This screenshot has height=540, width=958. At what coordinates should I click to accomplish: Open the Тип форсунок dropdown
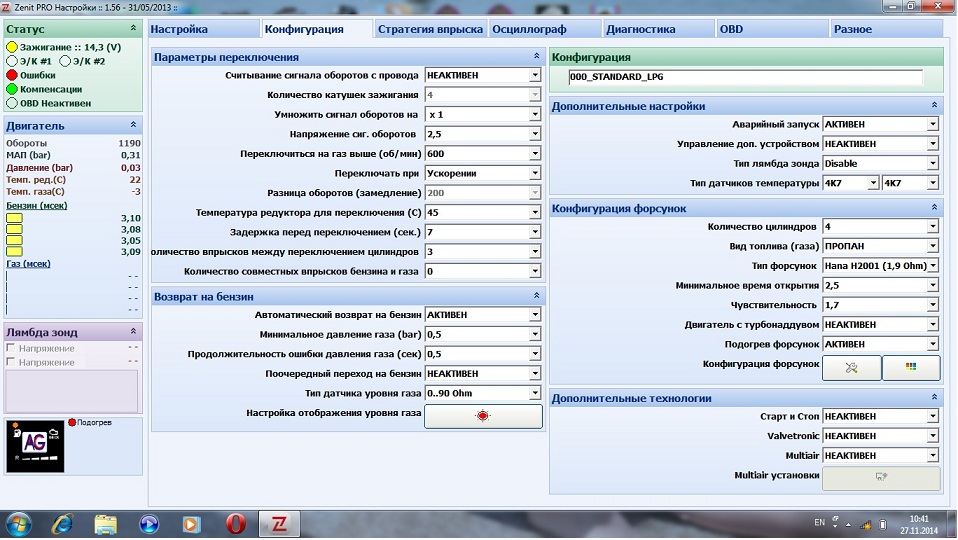(932, 266)
